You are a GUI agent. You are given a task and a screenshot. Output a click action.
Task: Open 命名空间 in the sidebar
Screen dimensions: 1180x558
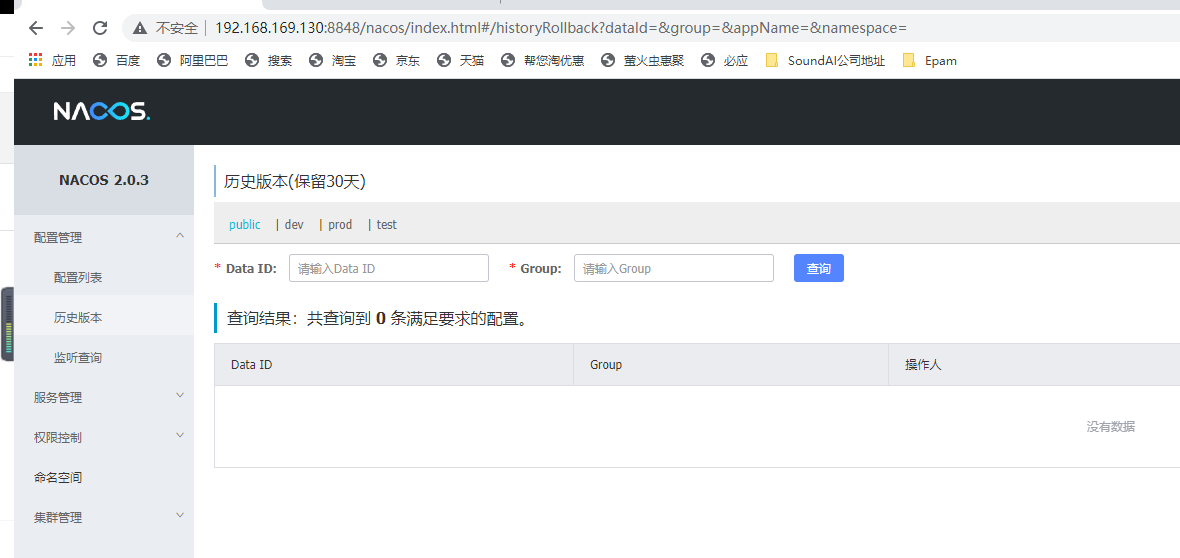point(104,477)
